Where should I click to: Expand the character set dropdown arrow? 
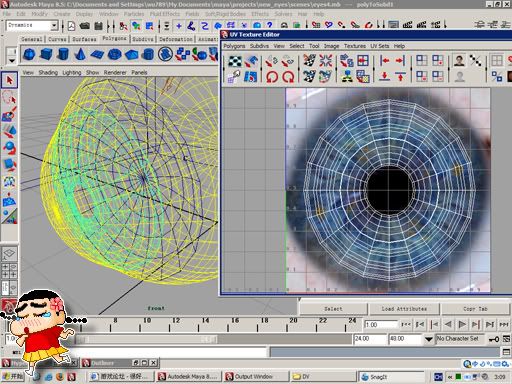428,339
